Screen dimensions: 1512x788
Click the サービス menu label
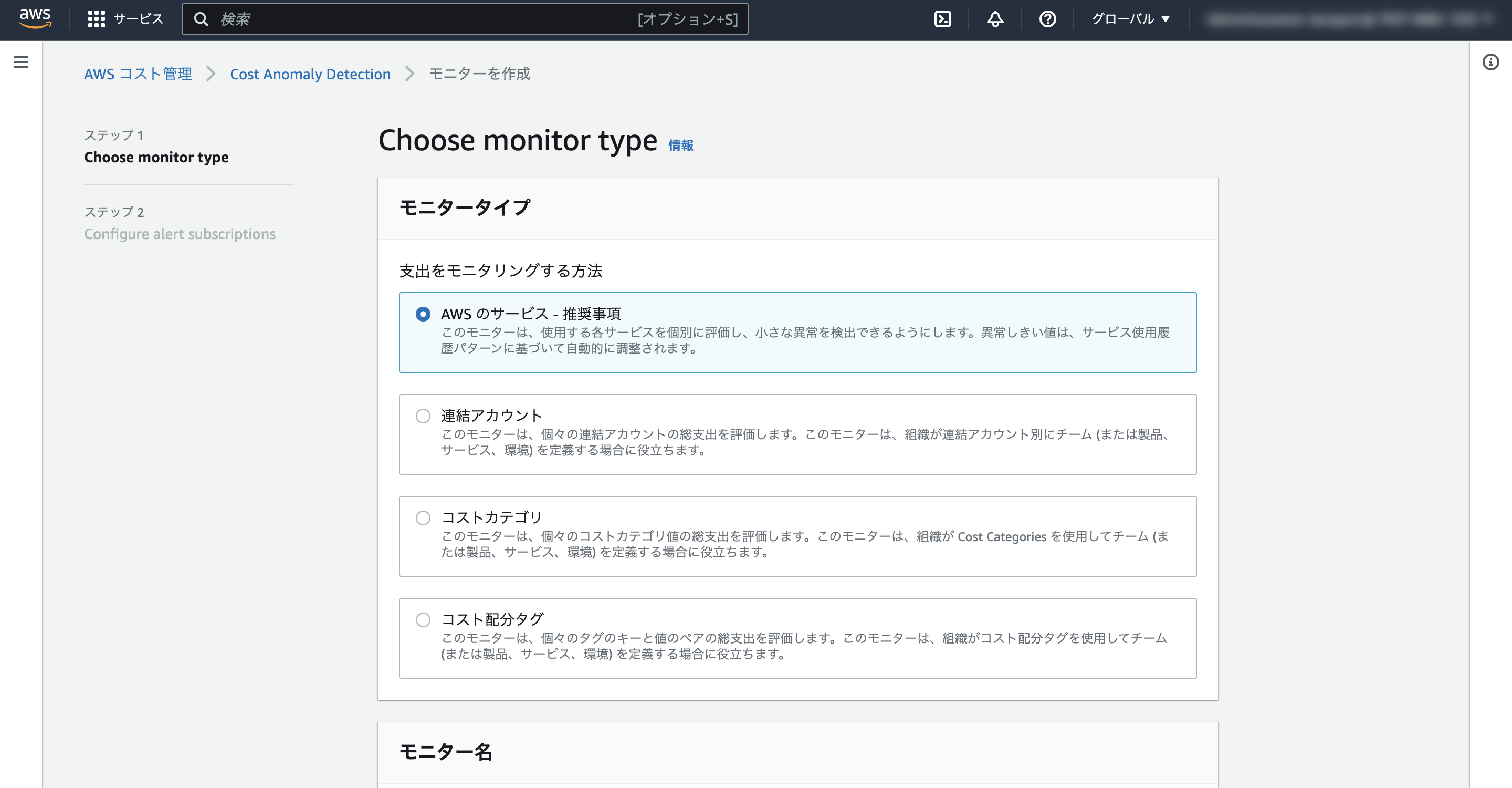[139, 19]
